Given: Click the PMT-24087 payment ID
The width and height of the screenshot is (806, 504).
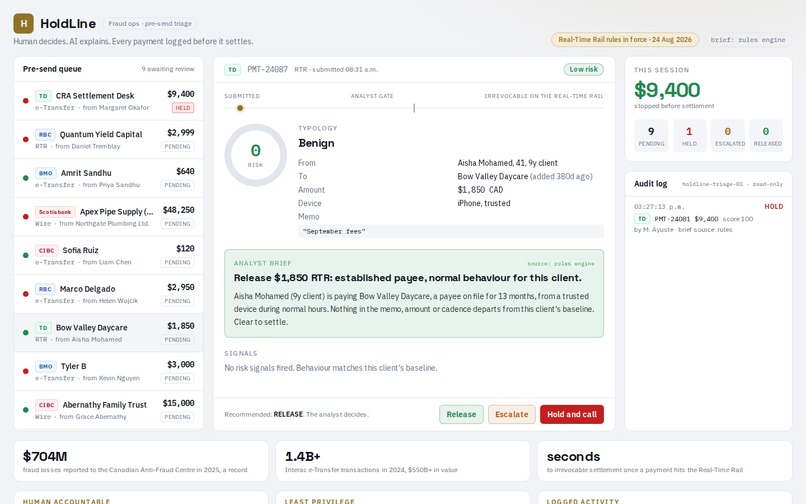Looking at the screenshot, I should (267, 69).
